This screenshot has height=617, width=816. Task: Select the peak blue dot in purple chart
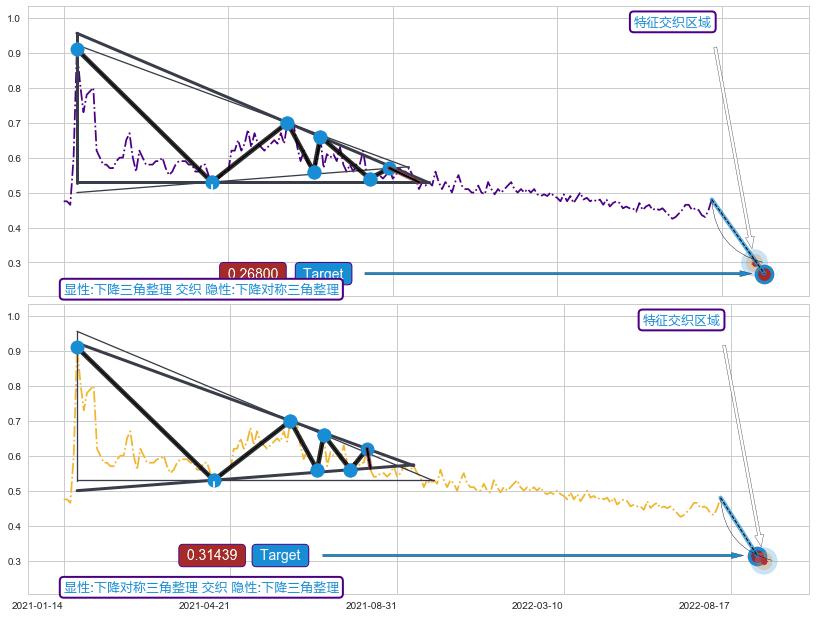(77, 49)
